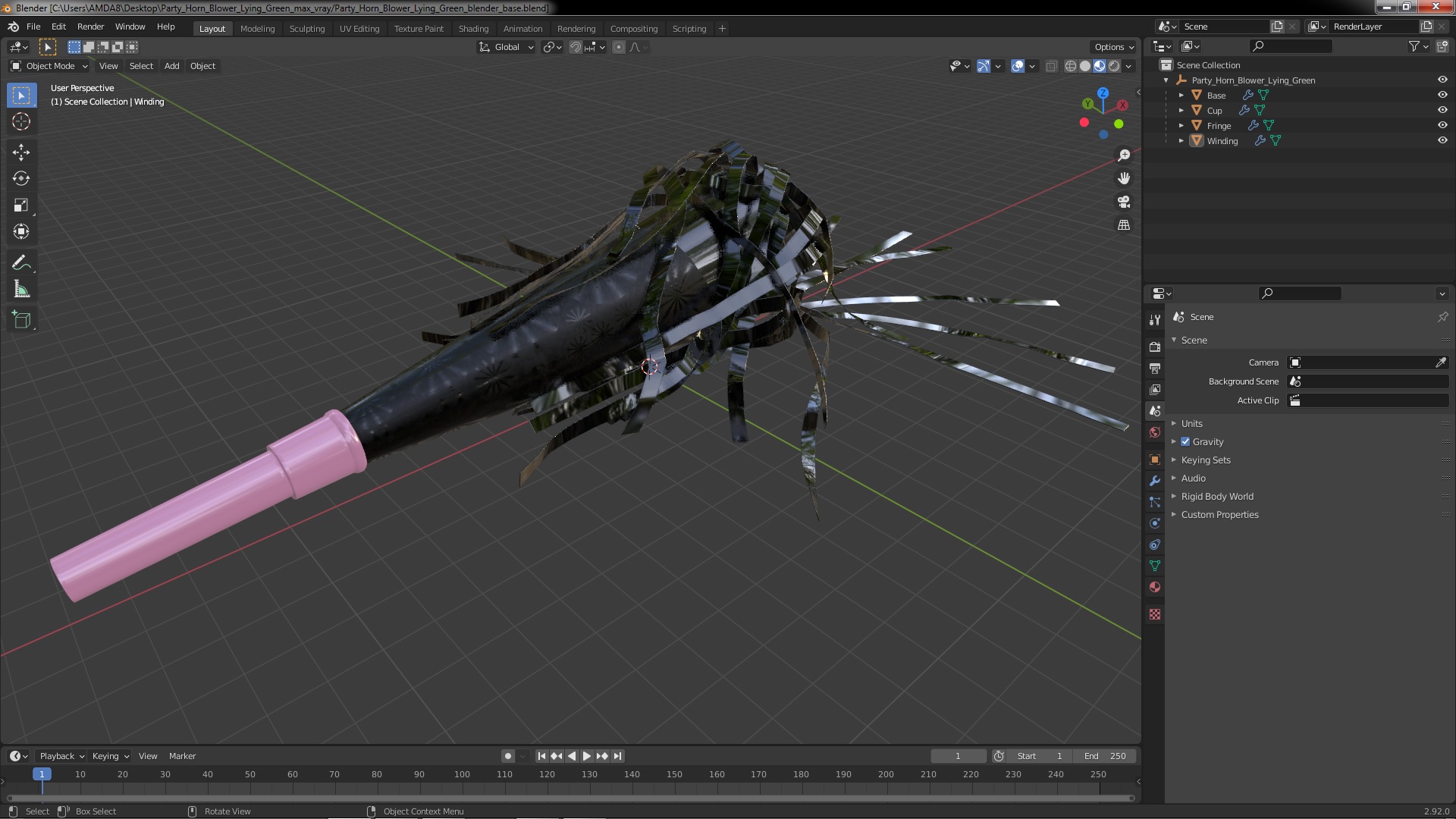Switch to the Sculpting workspace tab
Screen dimensions: 1456x819
306,29
